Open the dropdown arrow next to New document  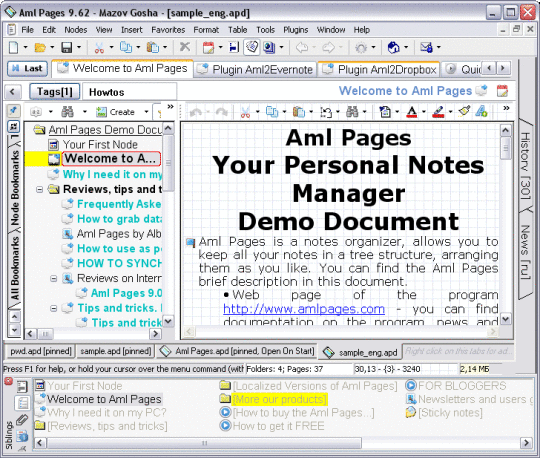(25, 48)
